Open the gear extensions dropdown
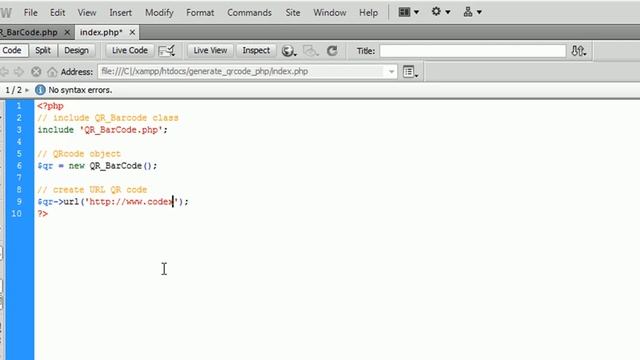The image size is (640, 360). (441, 12)
